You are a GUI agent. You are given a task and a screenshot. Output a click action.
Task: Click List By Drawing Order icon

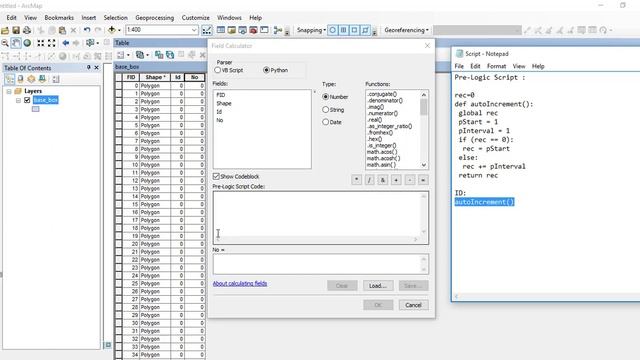[10, 79]
